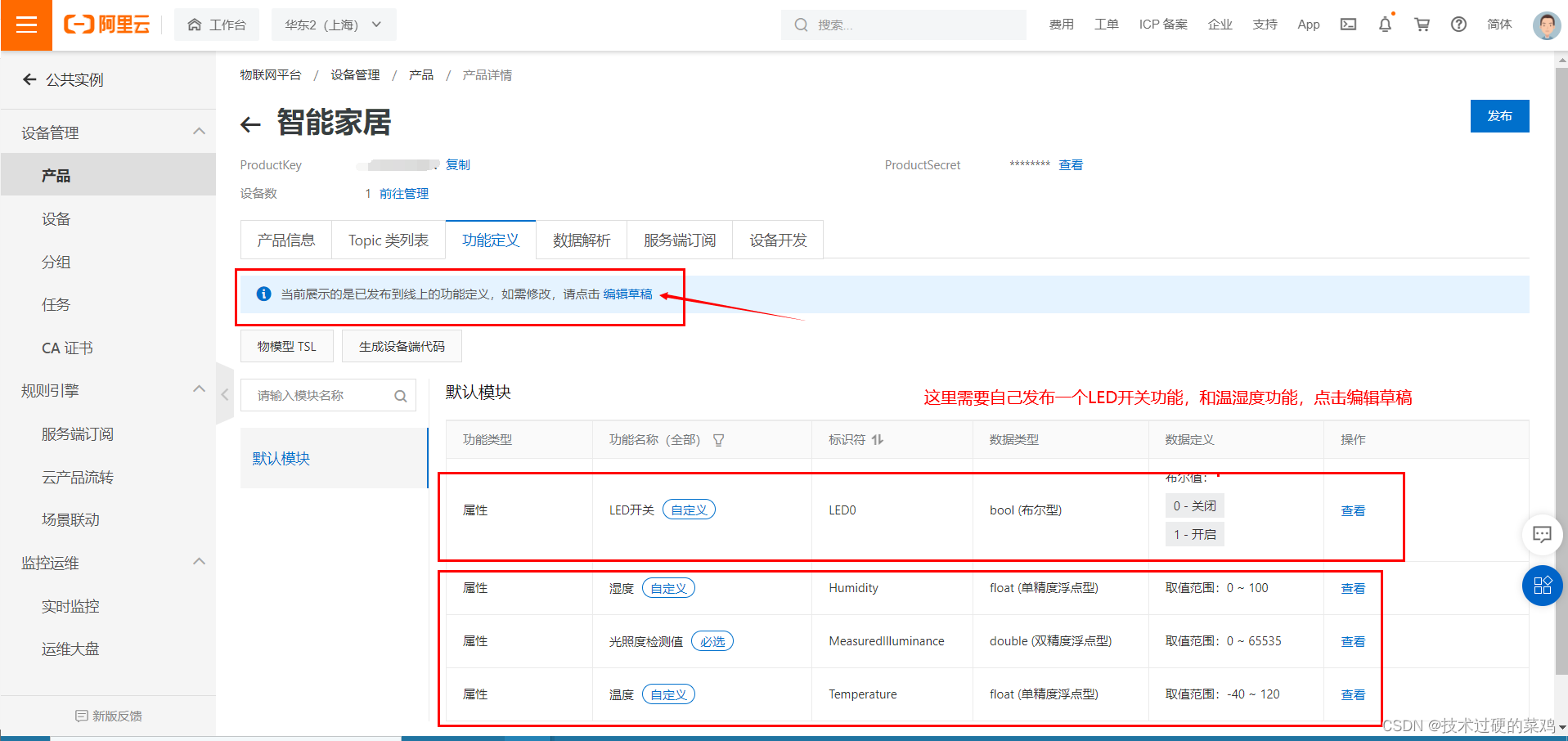Open the notifications bell
Screen dimensions: 1568x741
(x=1385, y=25)
